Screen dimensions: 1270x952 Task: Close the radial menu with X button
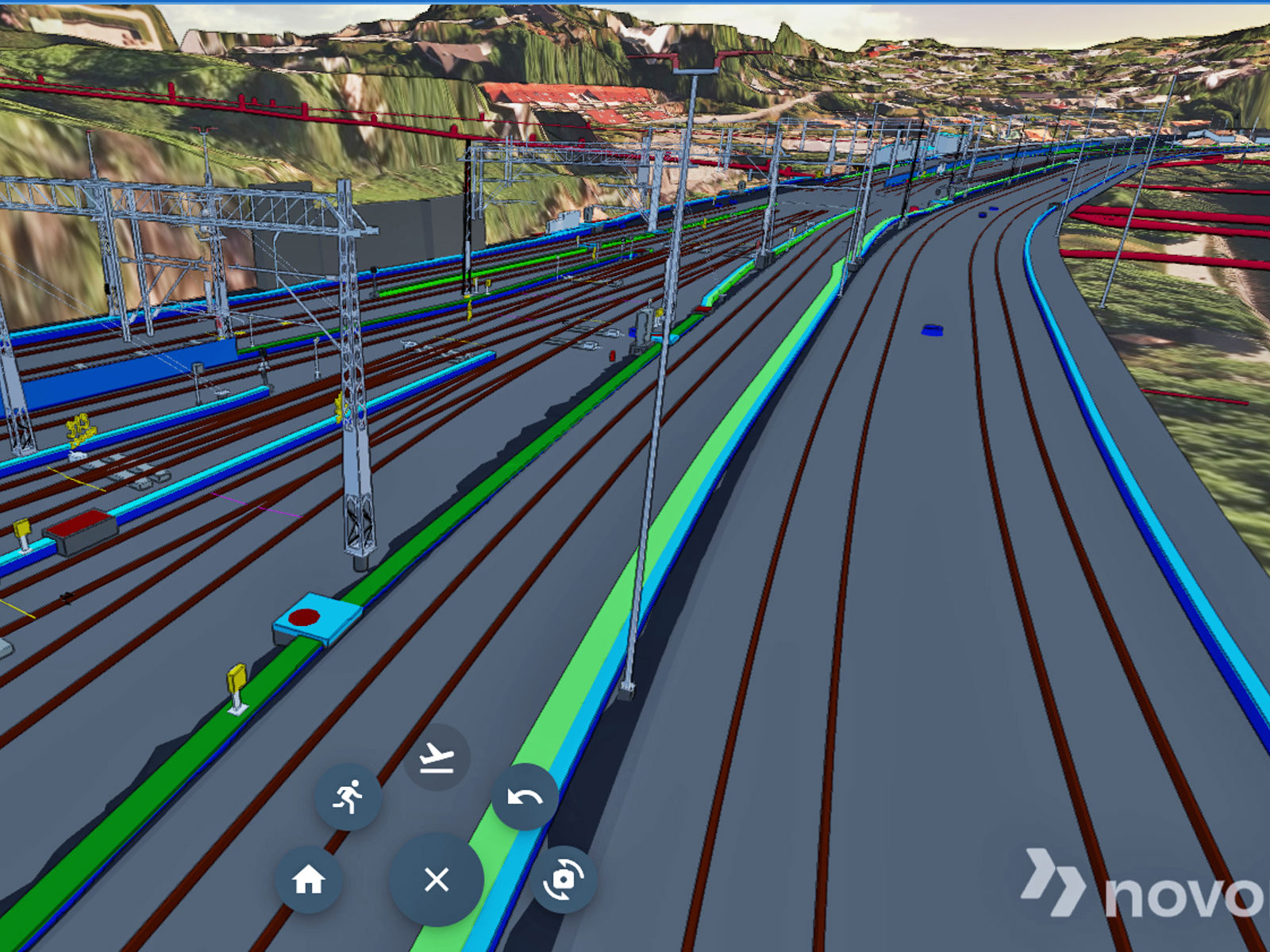click(437, 879)
